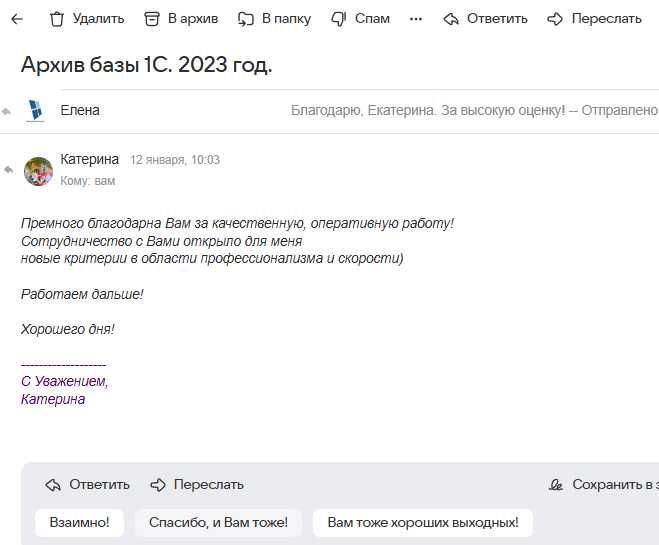Click the bottom Переслать button text

(x=208, y=484)
